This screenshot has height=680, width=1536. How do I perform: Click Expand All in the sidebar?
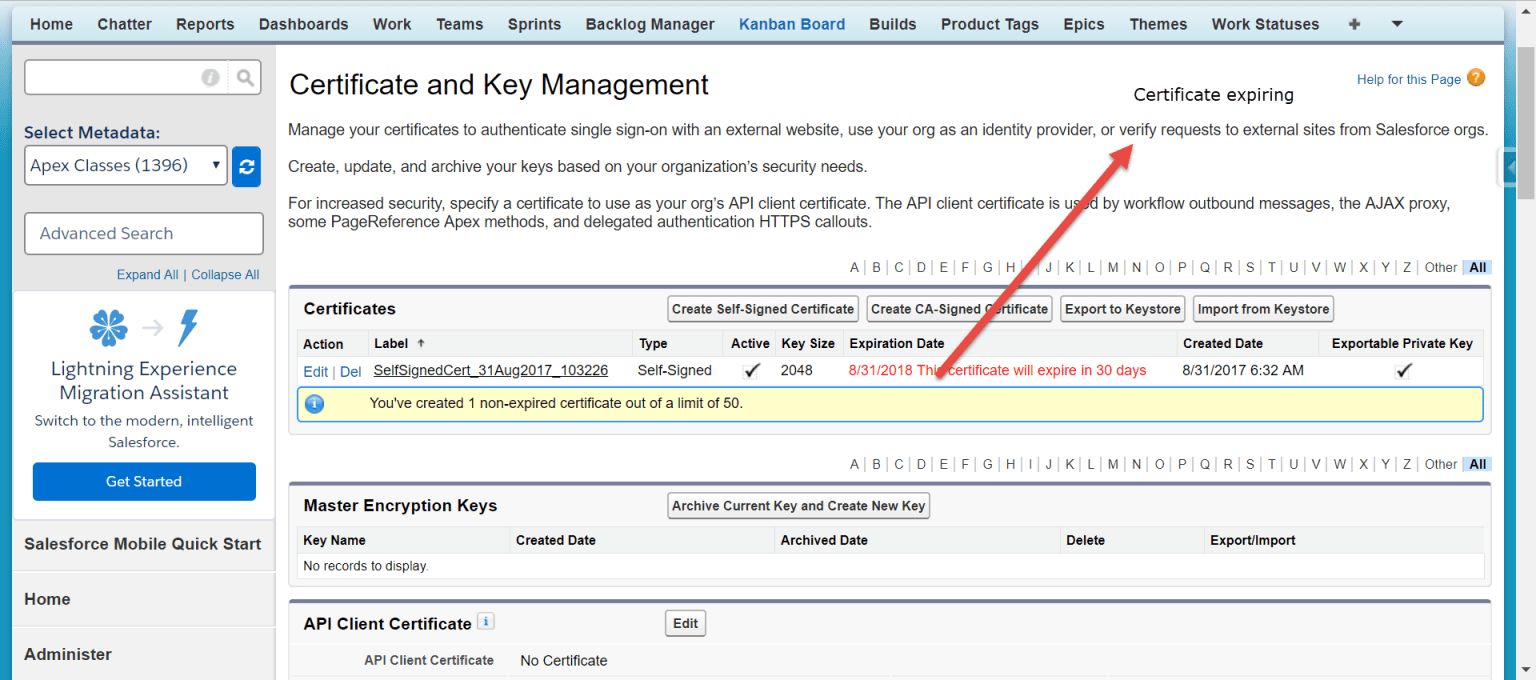[147, 274]
